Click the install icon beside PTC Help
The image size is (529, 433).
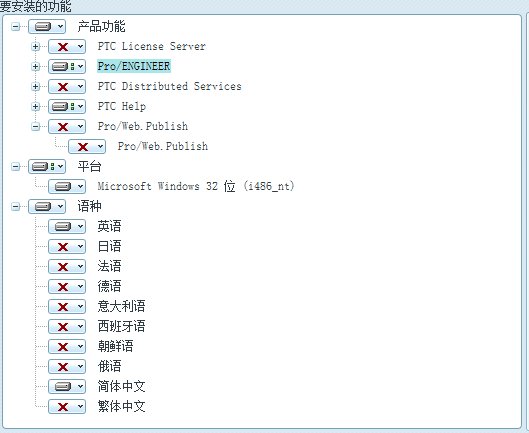pos(60,107)
